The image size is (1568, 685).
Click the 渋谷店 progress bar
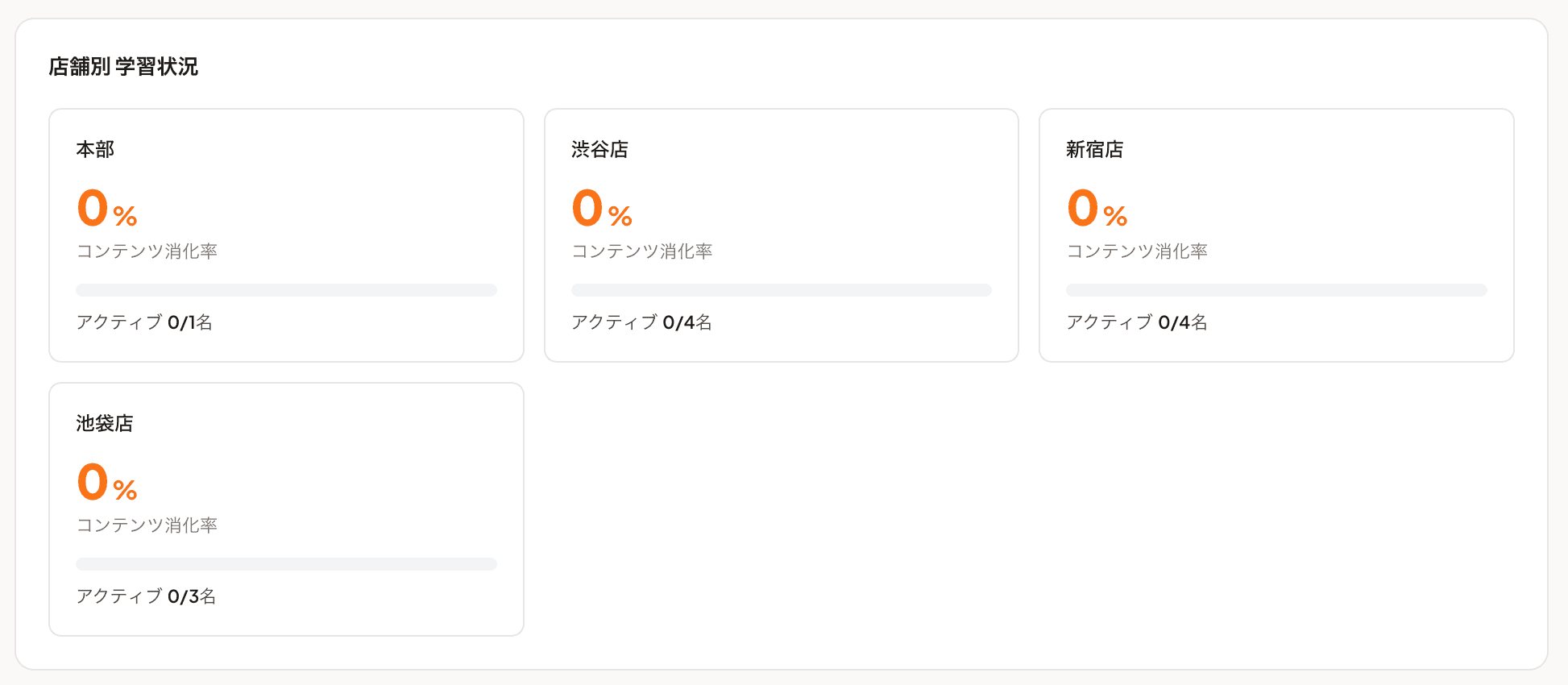pyautogui.click(x=781, y=289)
